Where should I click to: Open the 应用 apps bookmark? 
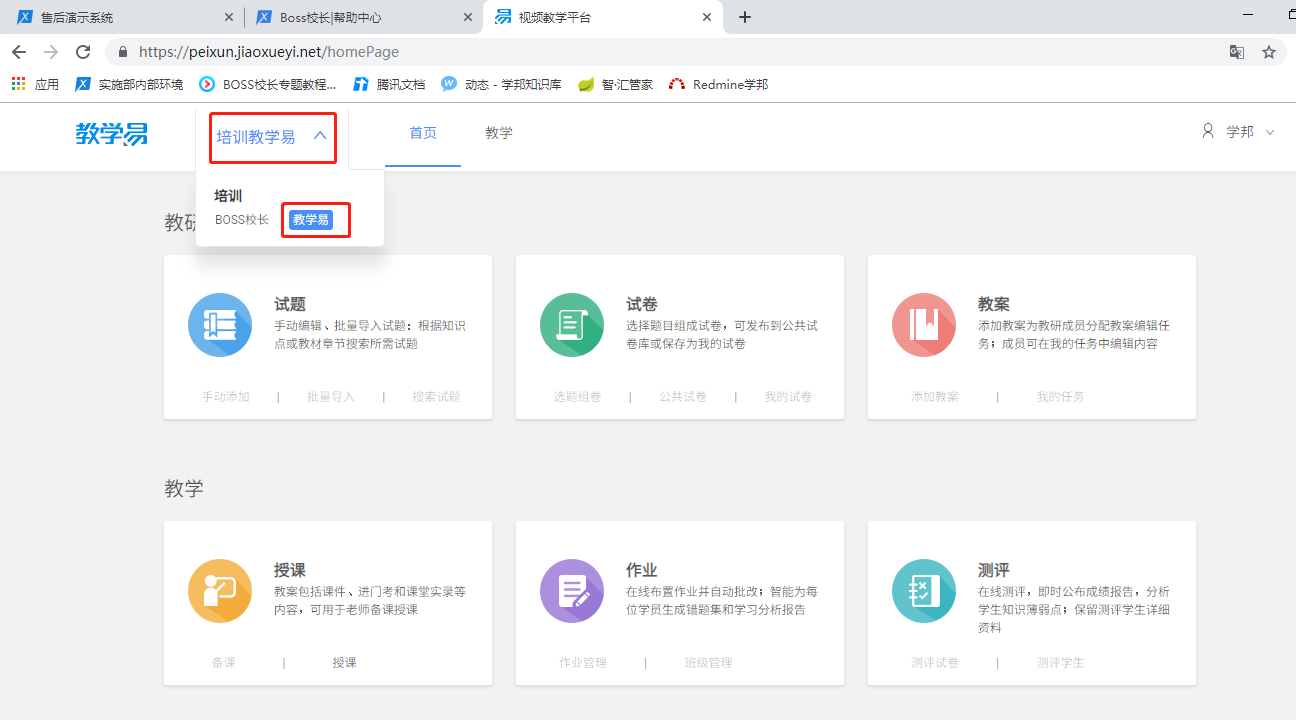(35, 85)
